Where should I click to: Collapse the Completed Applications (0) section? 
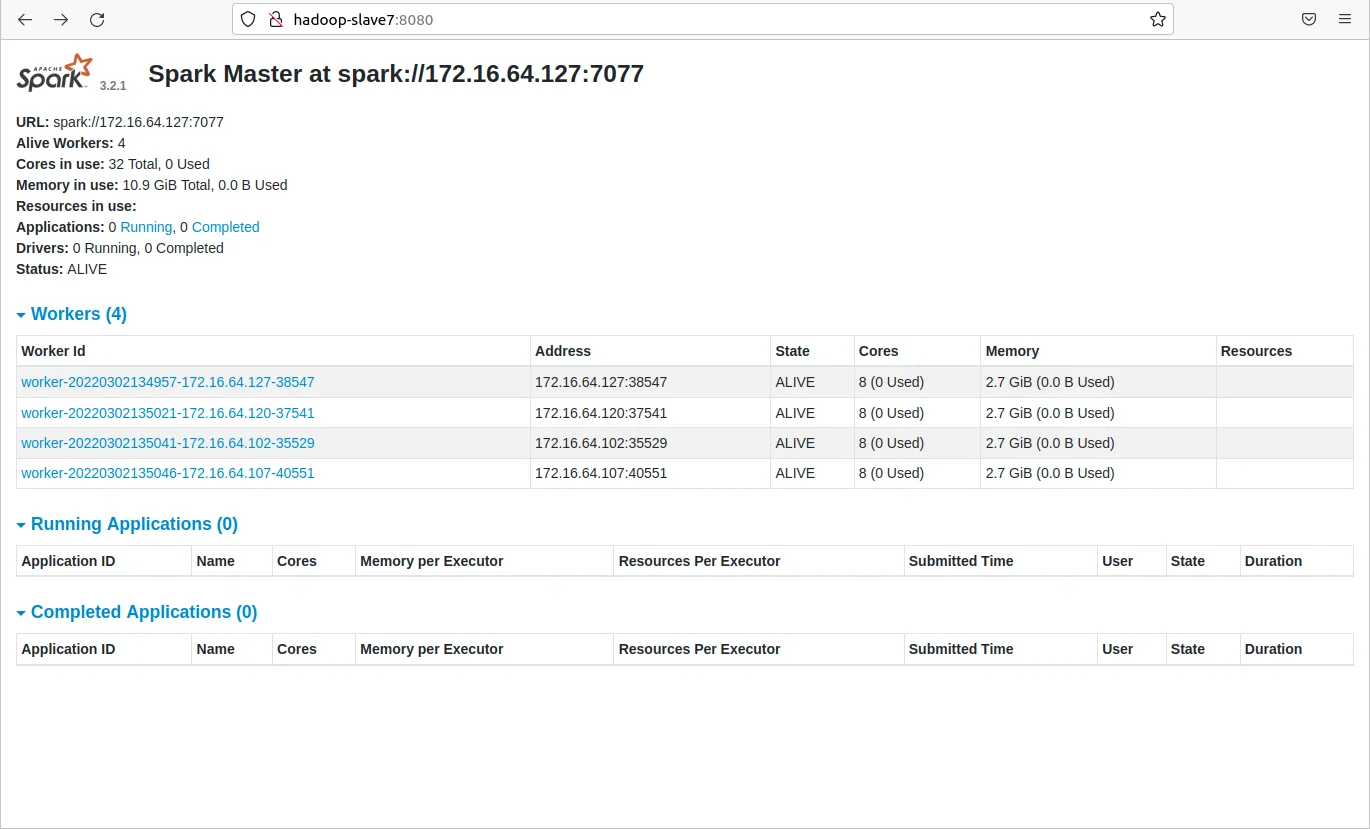[137, 612]
